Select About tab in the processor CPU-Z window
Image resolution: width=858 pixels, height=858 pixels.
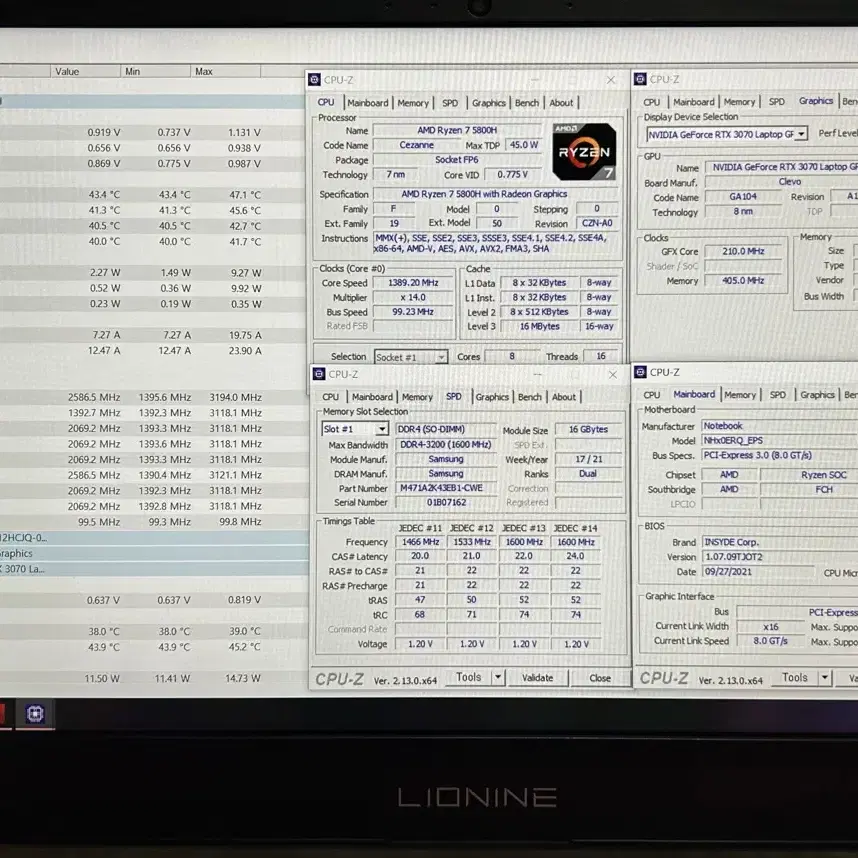pos(561,103)
